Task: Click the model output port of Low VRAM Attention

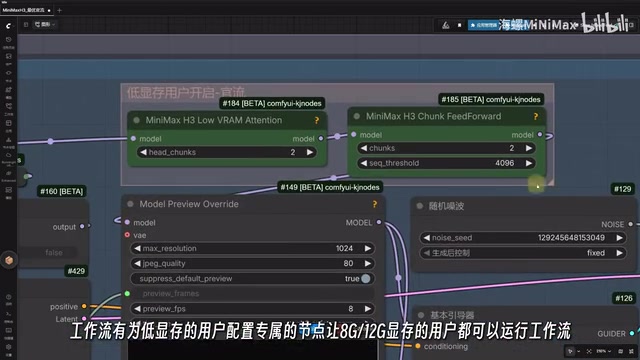Action: (321, 139)
